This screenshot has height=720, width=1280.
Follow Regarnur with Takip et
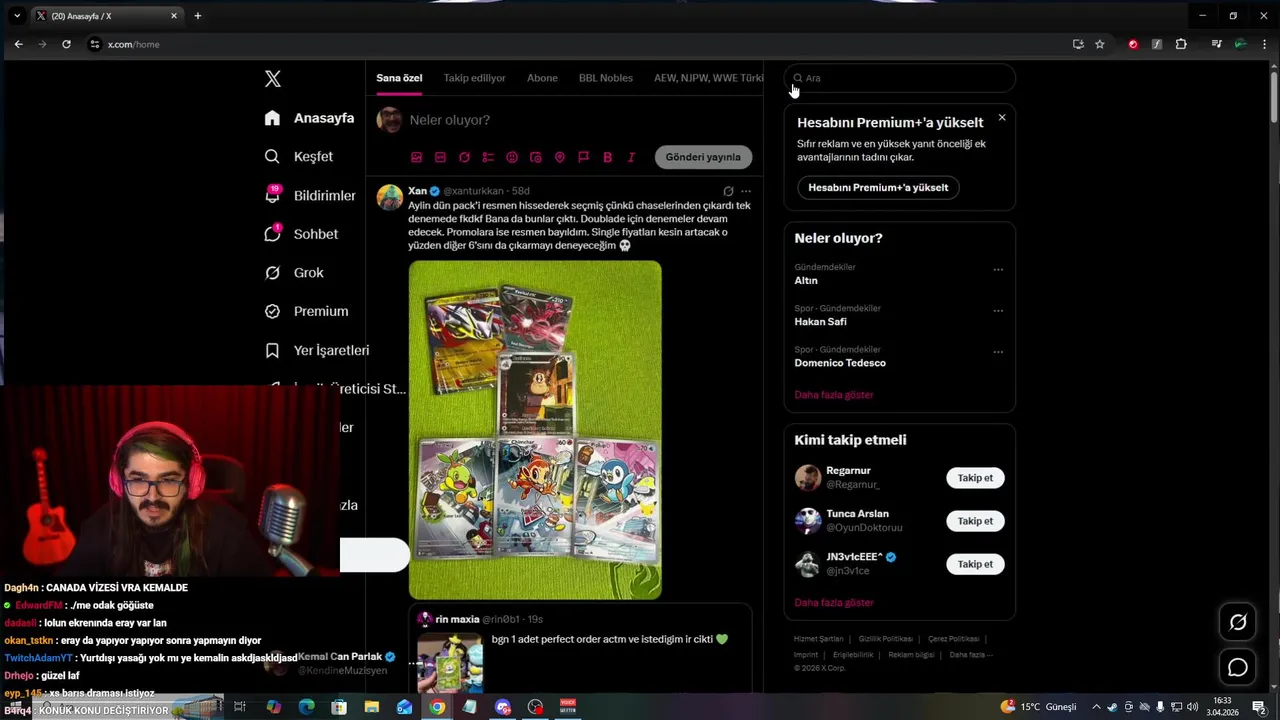(x=975, y=478)
